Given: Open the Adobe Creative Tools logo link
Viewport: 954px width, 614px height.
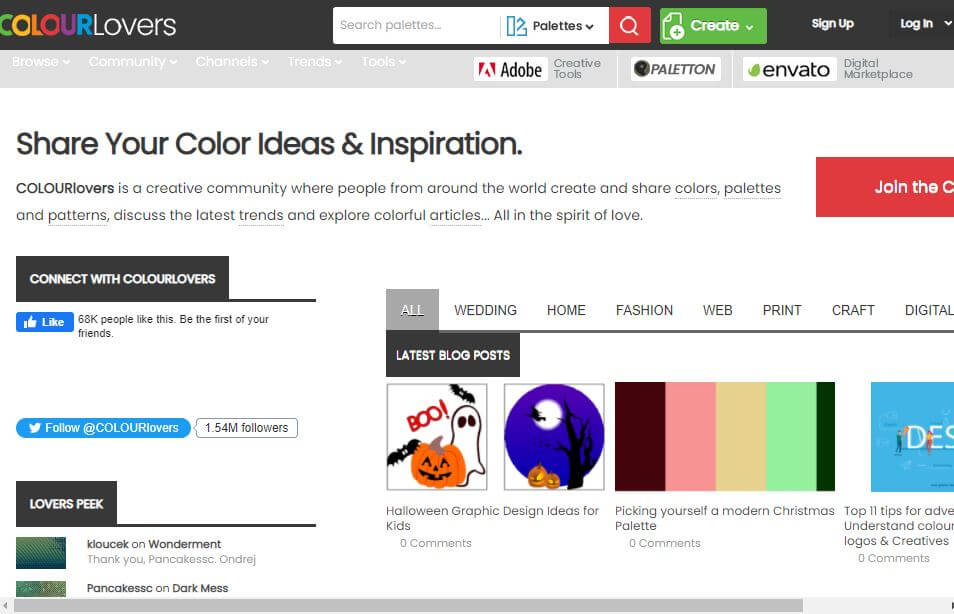Looking at the screenshot, I should (x=510, y=69).
